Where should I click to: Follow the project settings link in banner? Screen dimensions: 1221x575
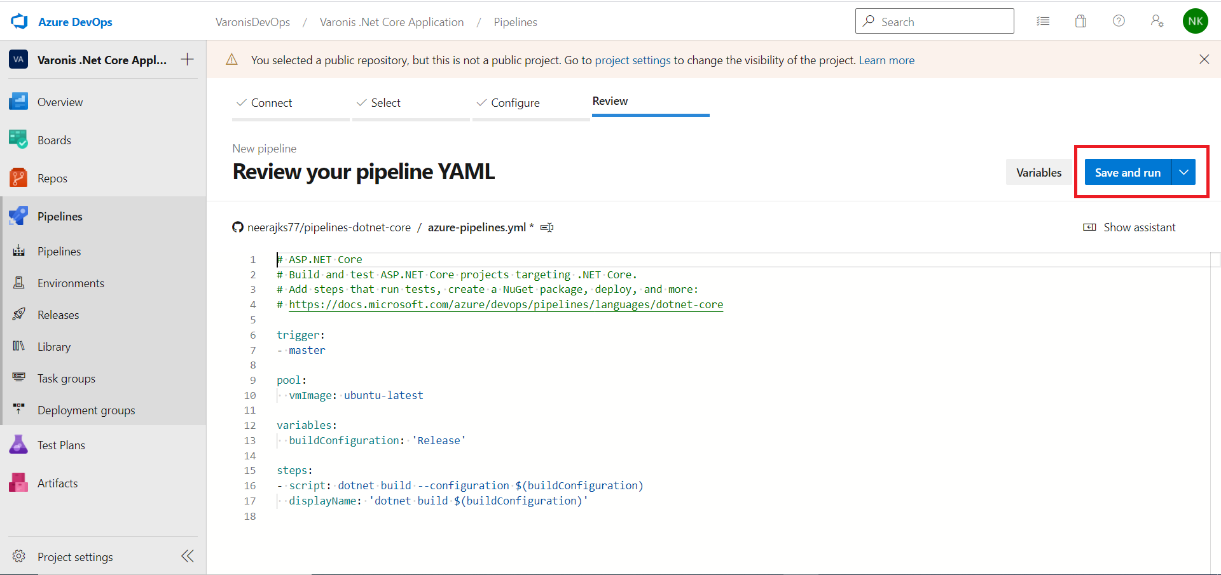tap(632, 60)
